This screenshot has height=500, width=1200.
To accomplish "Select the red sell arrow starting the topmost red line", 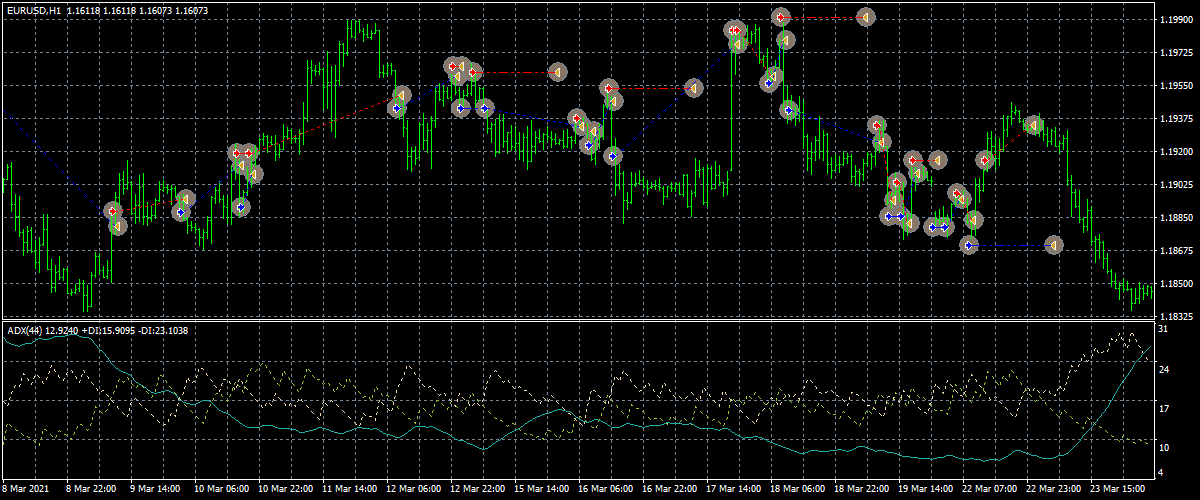I will [x=781, y=17].
